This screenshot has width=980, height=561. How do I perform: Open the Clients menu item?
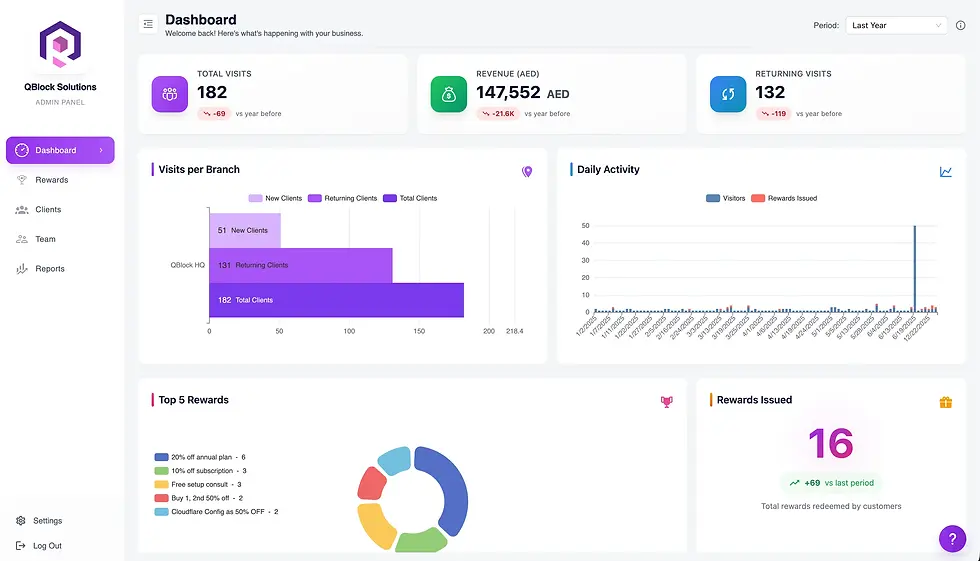[60, 210]
